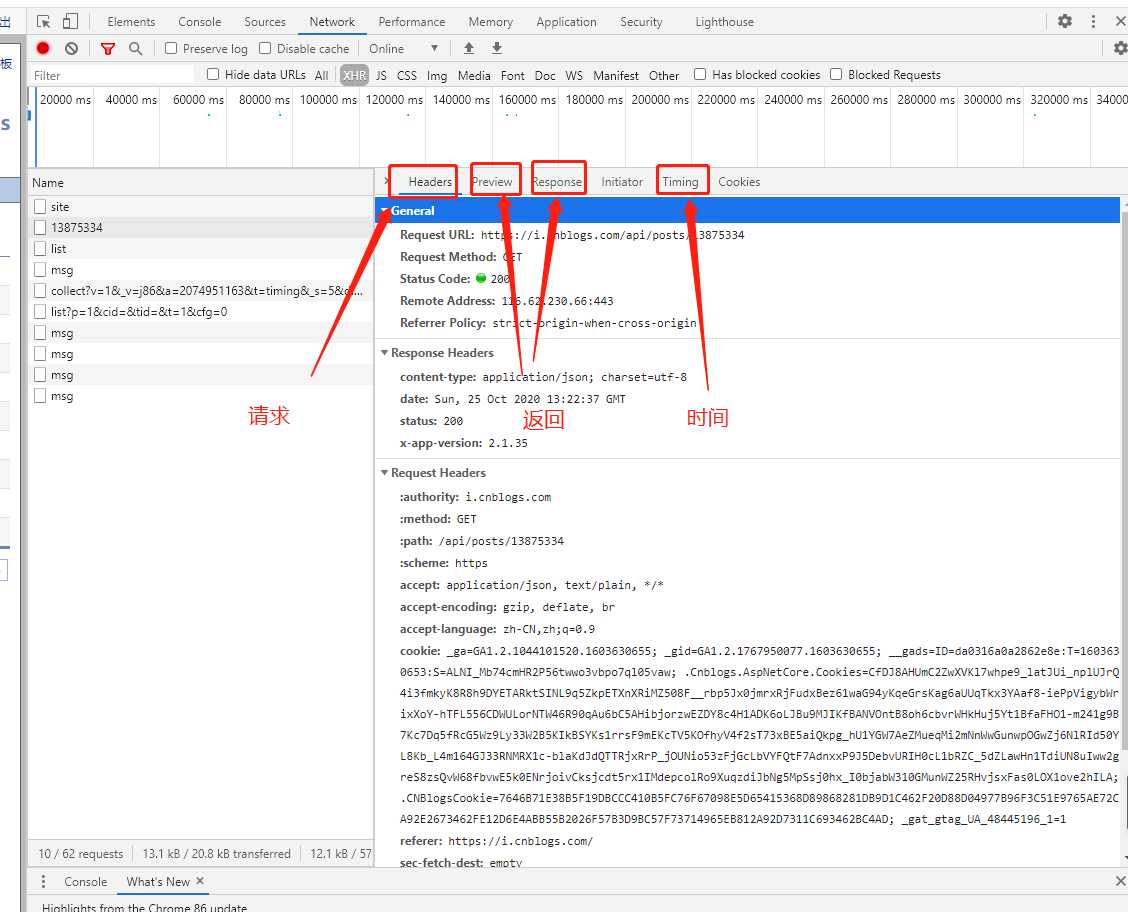Toggle the red filter funnel icon
The width and height of the screenshot is (1128, 912).
(108, 48)
